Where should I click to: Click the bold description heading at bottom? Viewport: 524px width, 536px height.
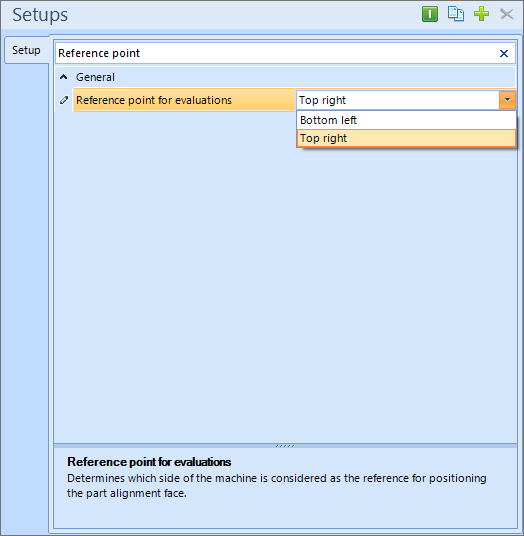pyautogui.click(x=149, y=462)
